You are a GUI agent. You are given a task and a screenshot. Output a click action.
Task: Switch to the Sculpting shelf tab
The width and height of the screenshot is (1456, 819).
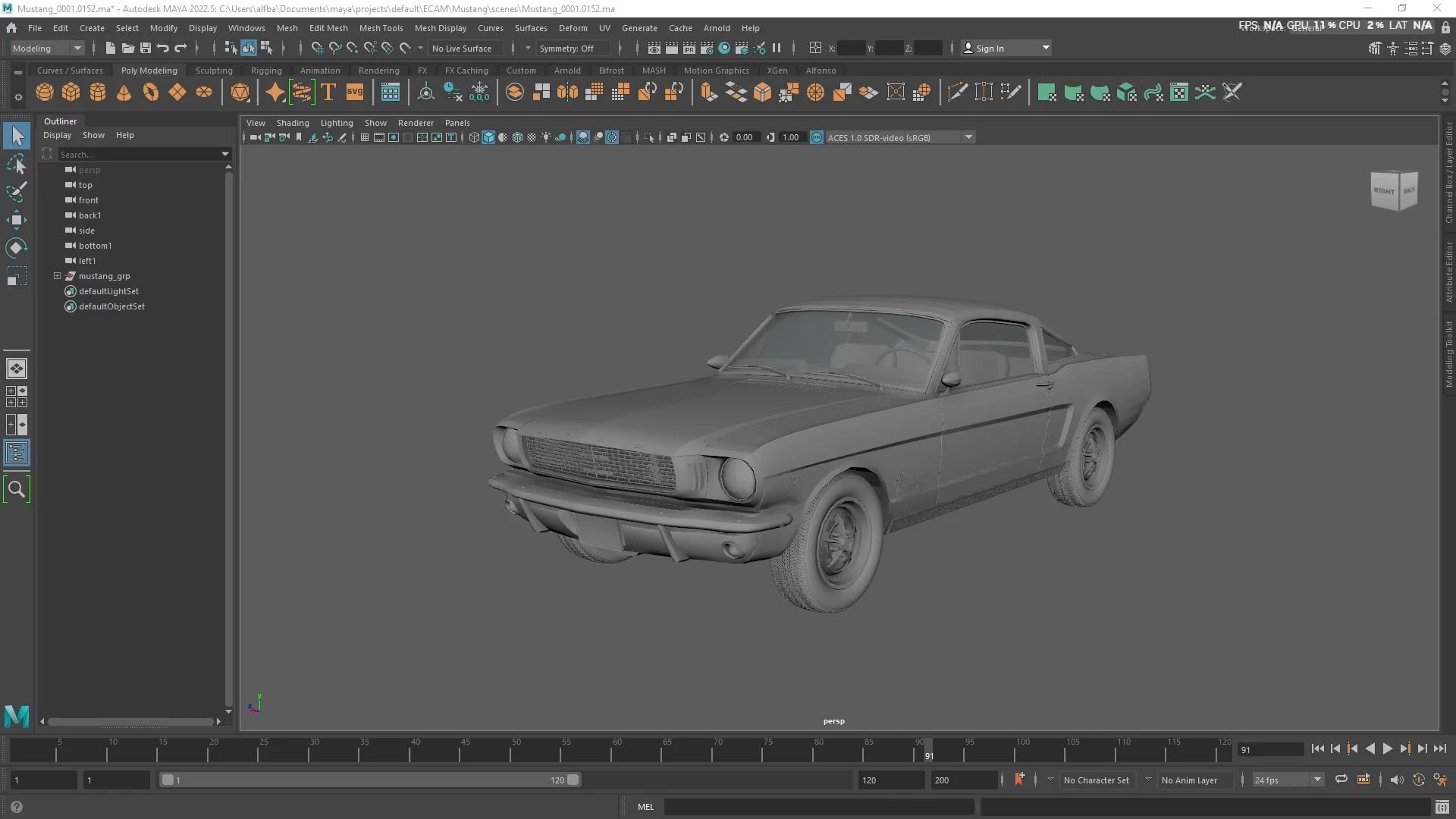pyautogui.click(x=214, y=71)
